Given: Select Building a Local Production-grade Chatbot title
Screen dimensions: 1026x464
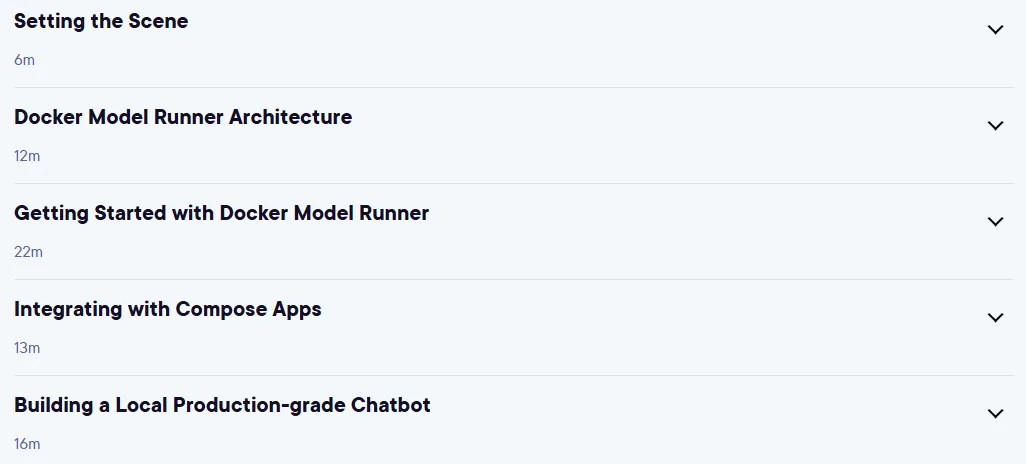Looking at the screenshot, I should 222,405.
